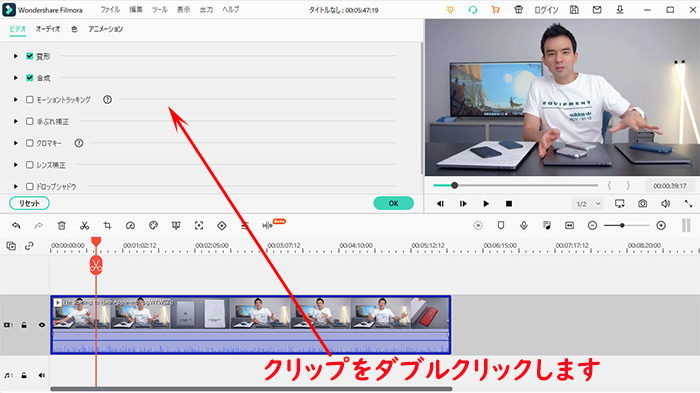700x393 pixels.
Task: Open the color palette tool
Action: [153, 226]
